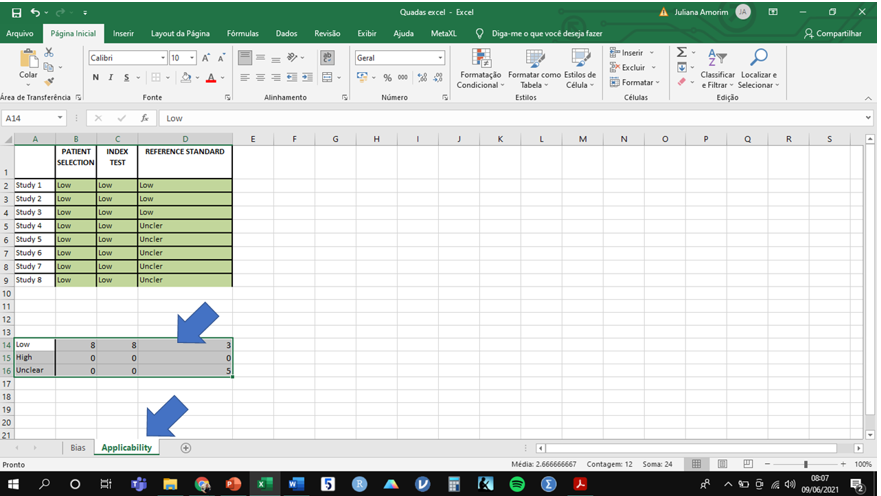Toggle italic (I) formatting
Image resolution: width=881 pixels, height=496 pixels.
pyautogui.click(x=111, y=78)
